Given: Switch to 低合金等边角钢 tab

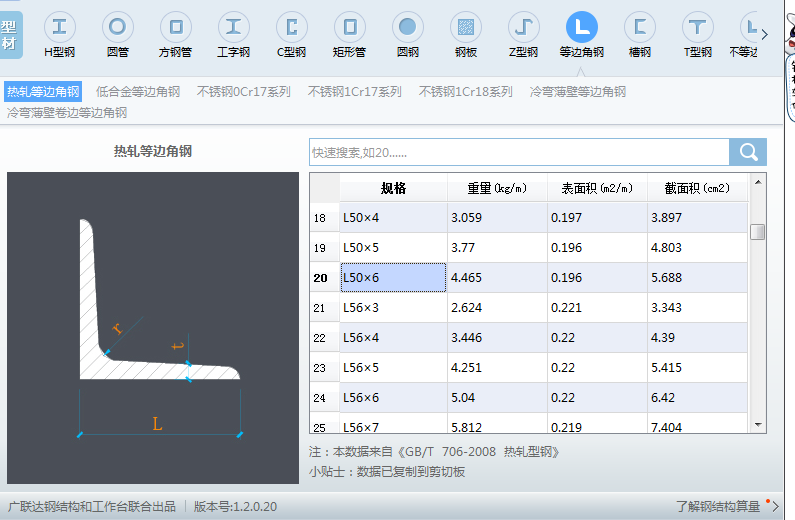Looking at the screenshot, I should [x=138, y=92].
